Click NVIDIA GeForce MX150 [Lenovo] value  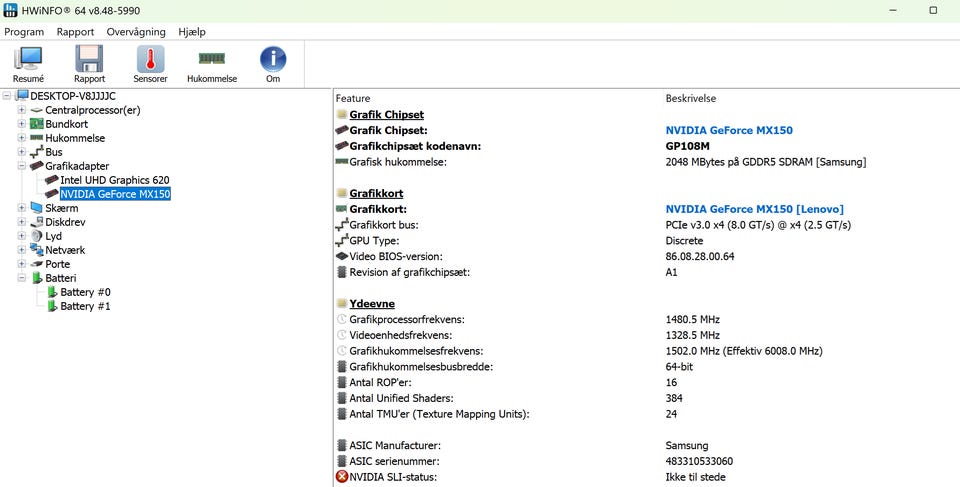(754, 210)
